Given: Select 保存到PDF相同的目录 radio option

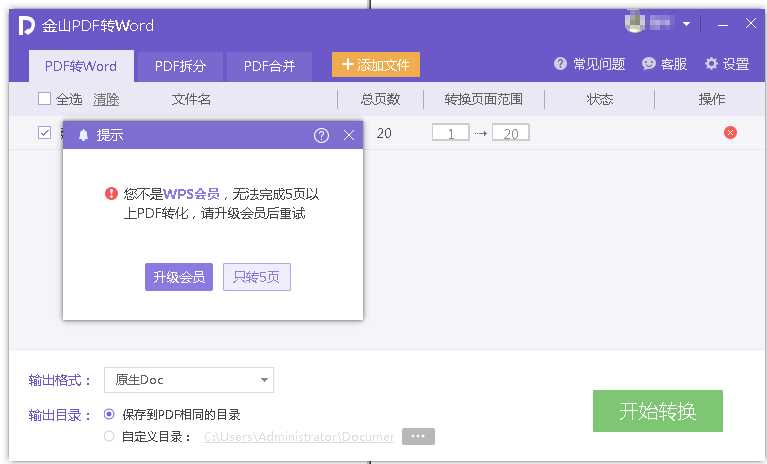Looking at the screenshot, I should (110, 414).
